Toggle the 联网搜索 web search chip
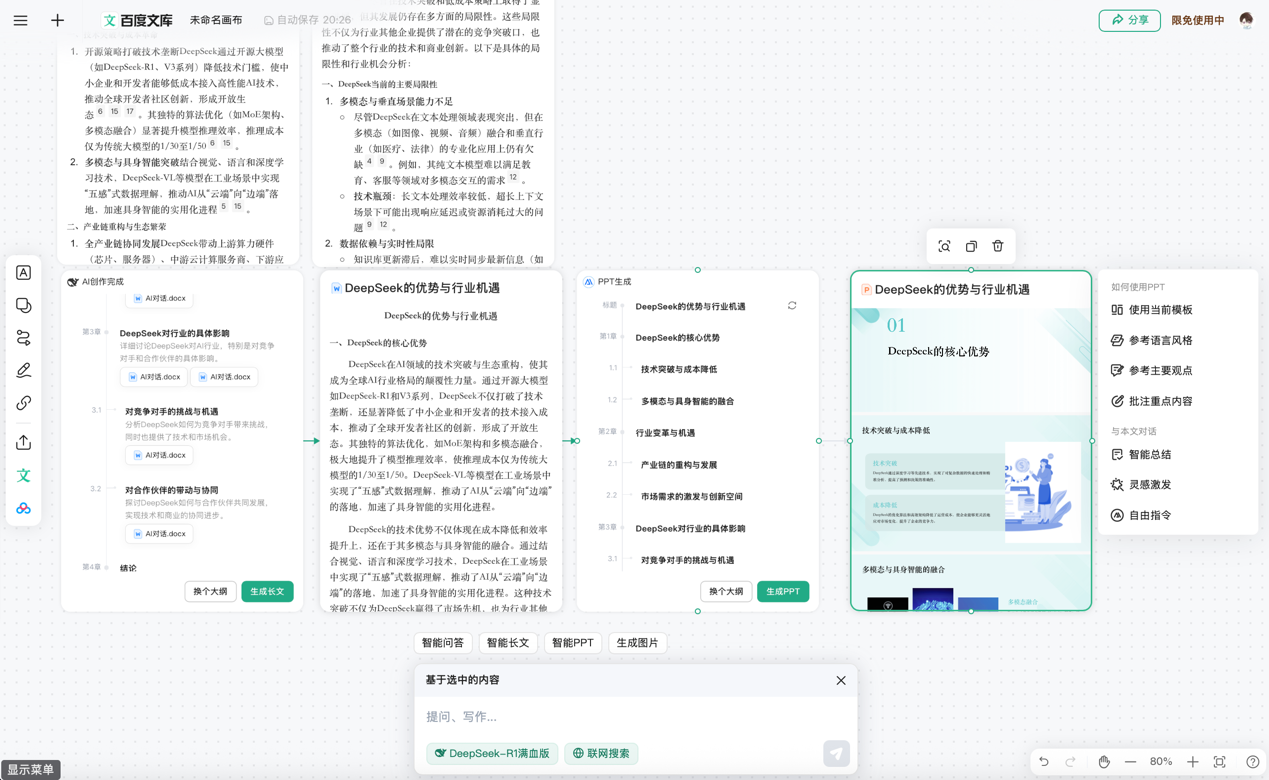 pos(601,753)
